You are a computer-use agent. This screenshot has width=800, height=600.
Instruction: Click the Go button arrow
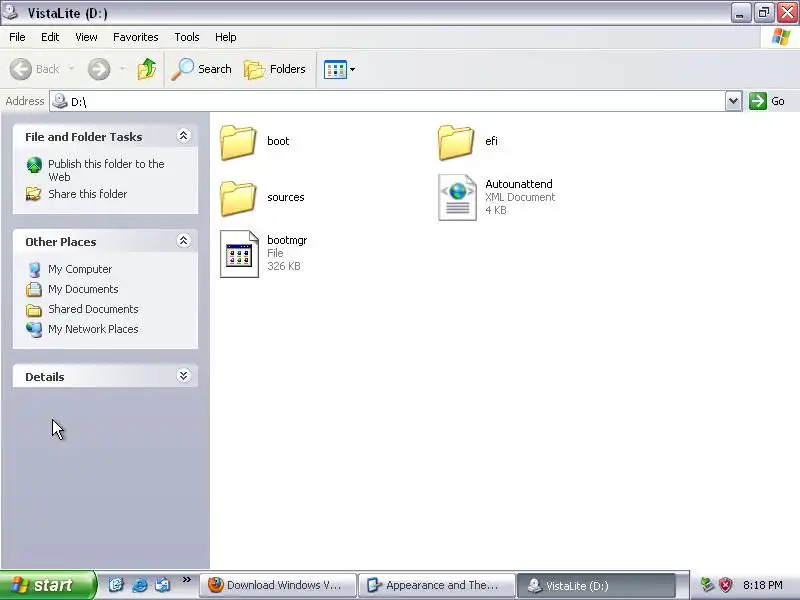pyautogui.click(x=758, y=101)
